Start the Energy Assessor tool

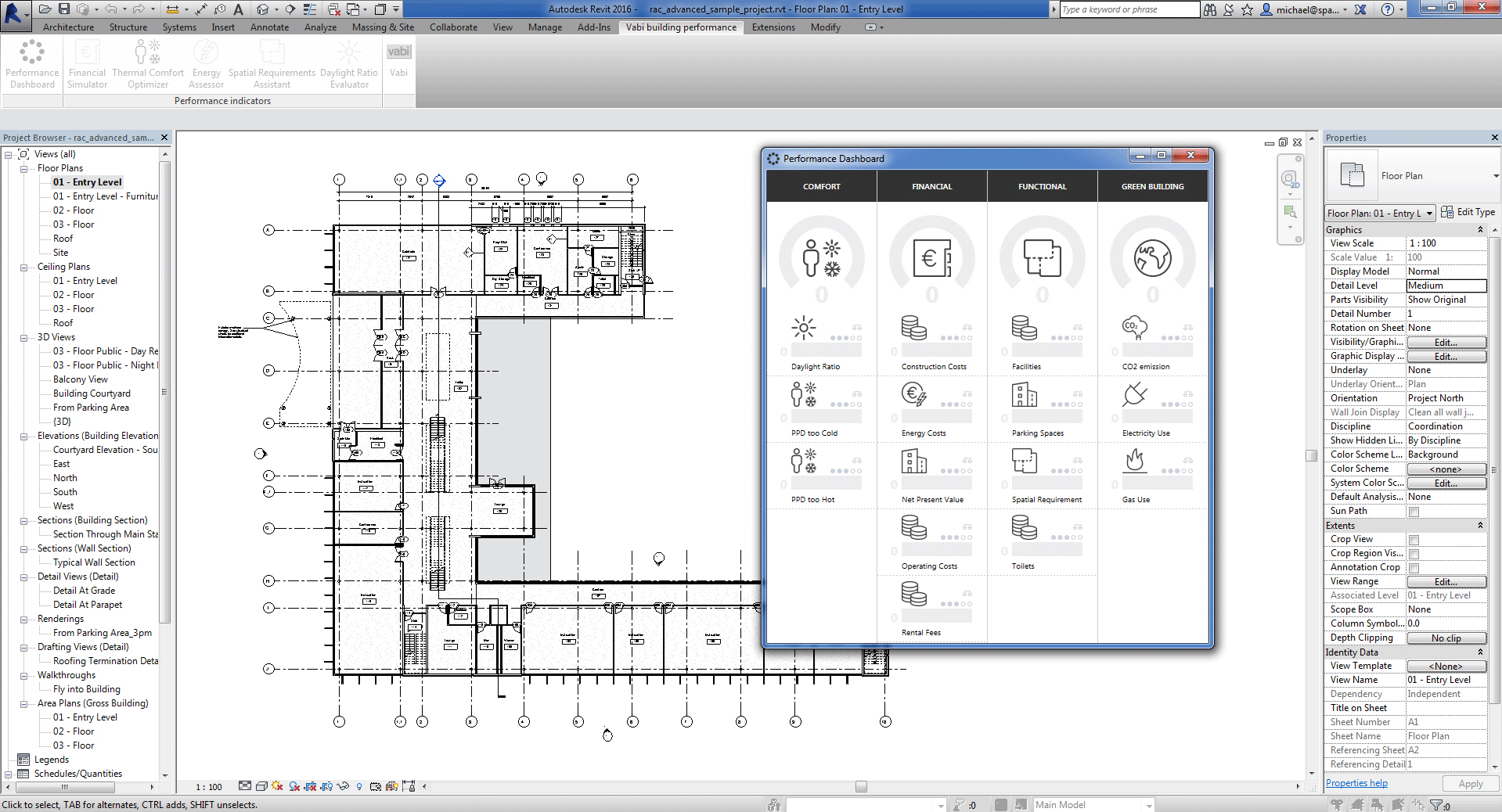coord(206,64)
